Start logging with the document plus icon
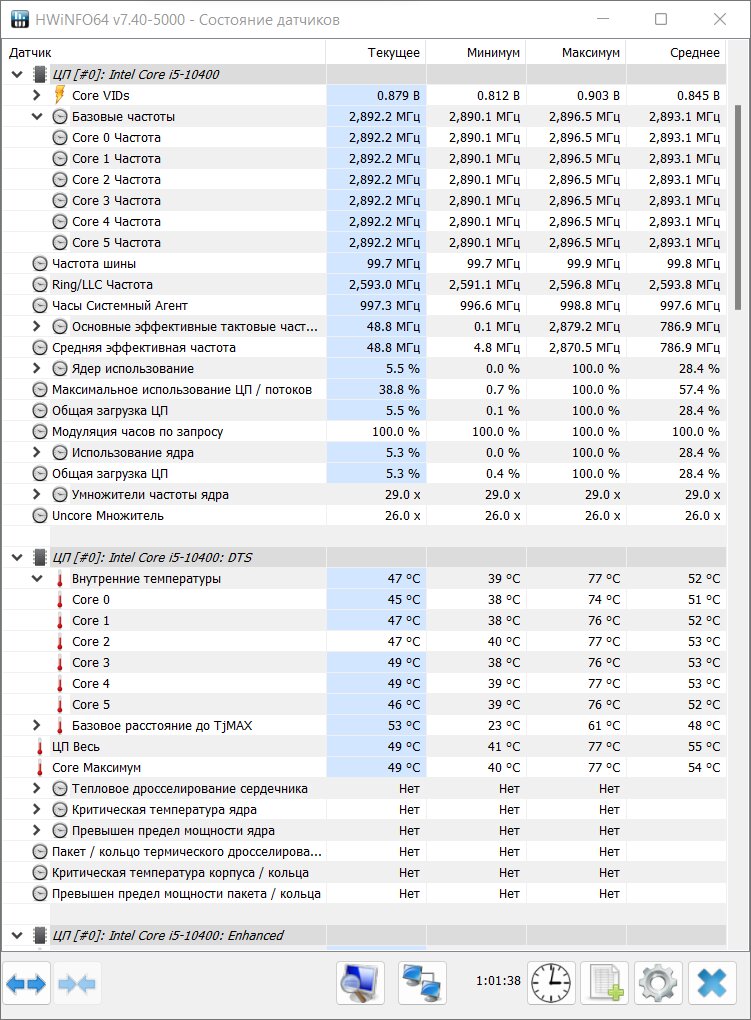The height and width of the screenshot is (1020, 751). coord(605,984)
